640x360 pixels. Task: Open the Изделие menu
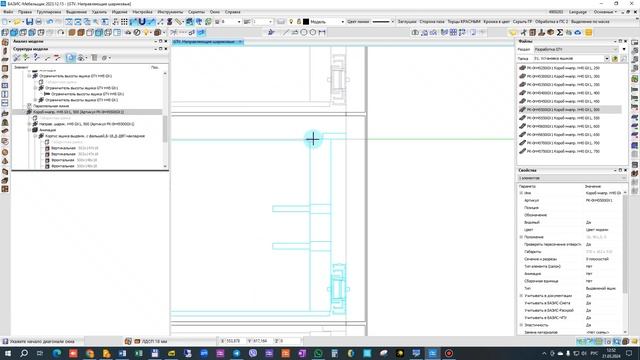pos(120,12)
